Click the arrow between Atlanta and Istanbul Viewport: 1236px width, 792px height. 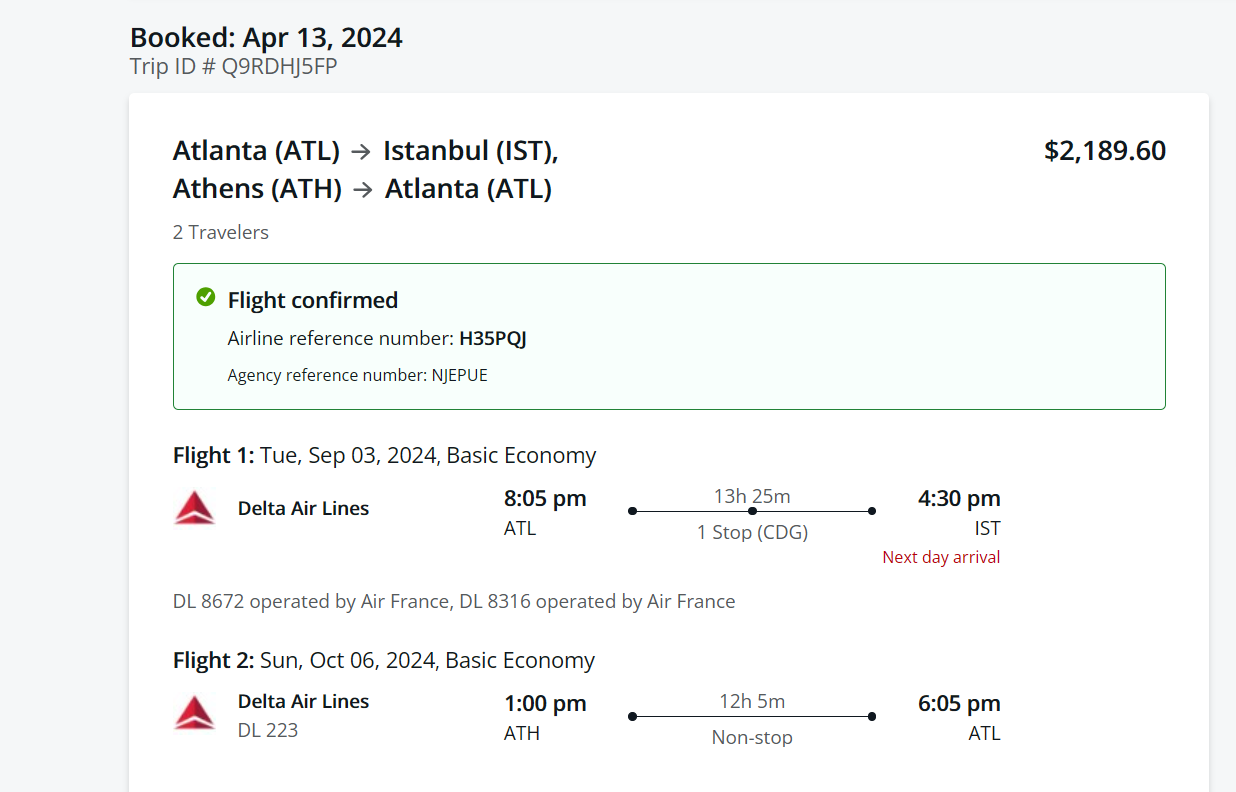click(x=362, y=152)
